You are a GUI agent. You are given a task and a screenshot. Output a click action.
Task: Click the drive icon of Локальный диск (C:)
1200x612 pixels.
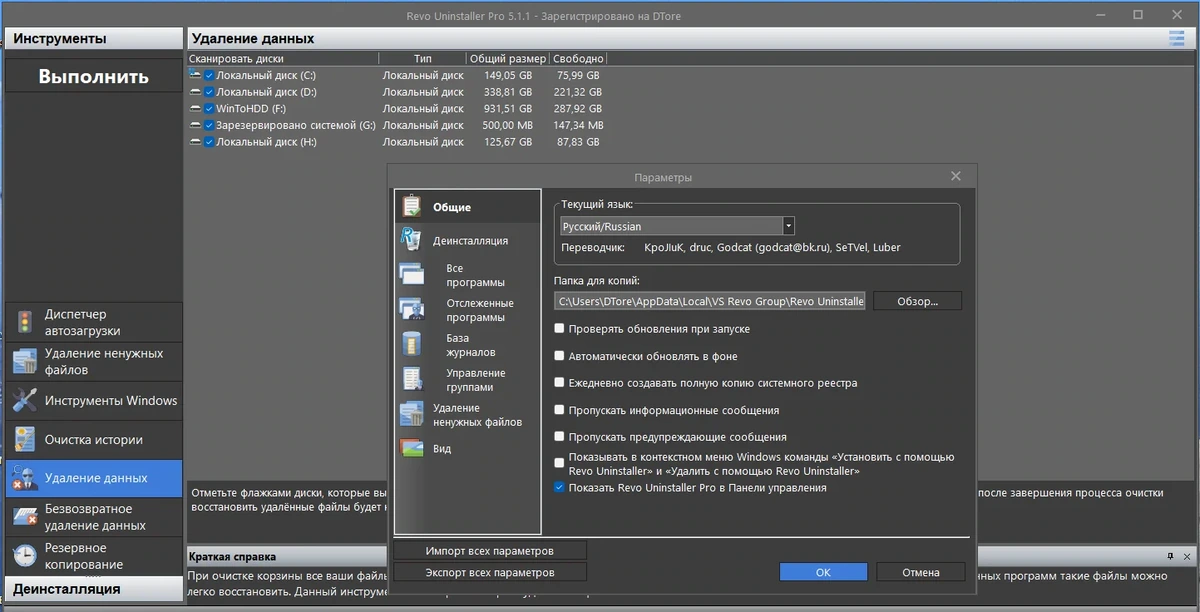(195, 75)
